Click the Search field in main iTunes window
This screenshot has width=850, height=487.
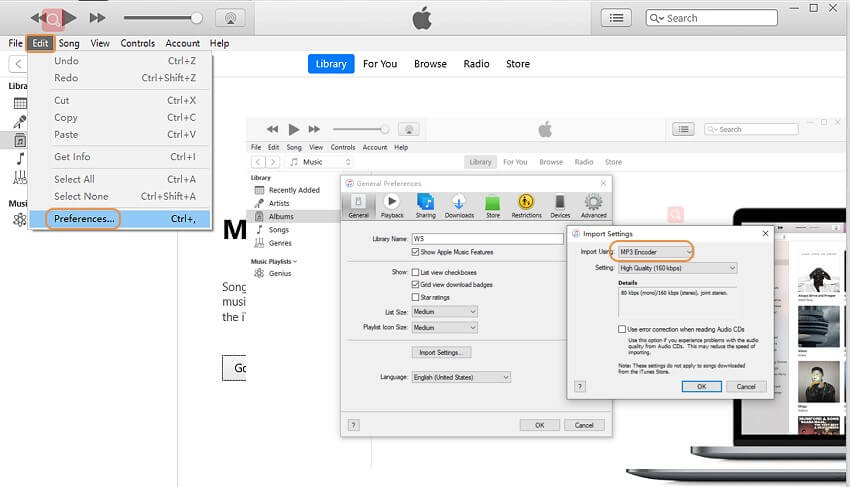pos(712,18)
